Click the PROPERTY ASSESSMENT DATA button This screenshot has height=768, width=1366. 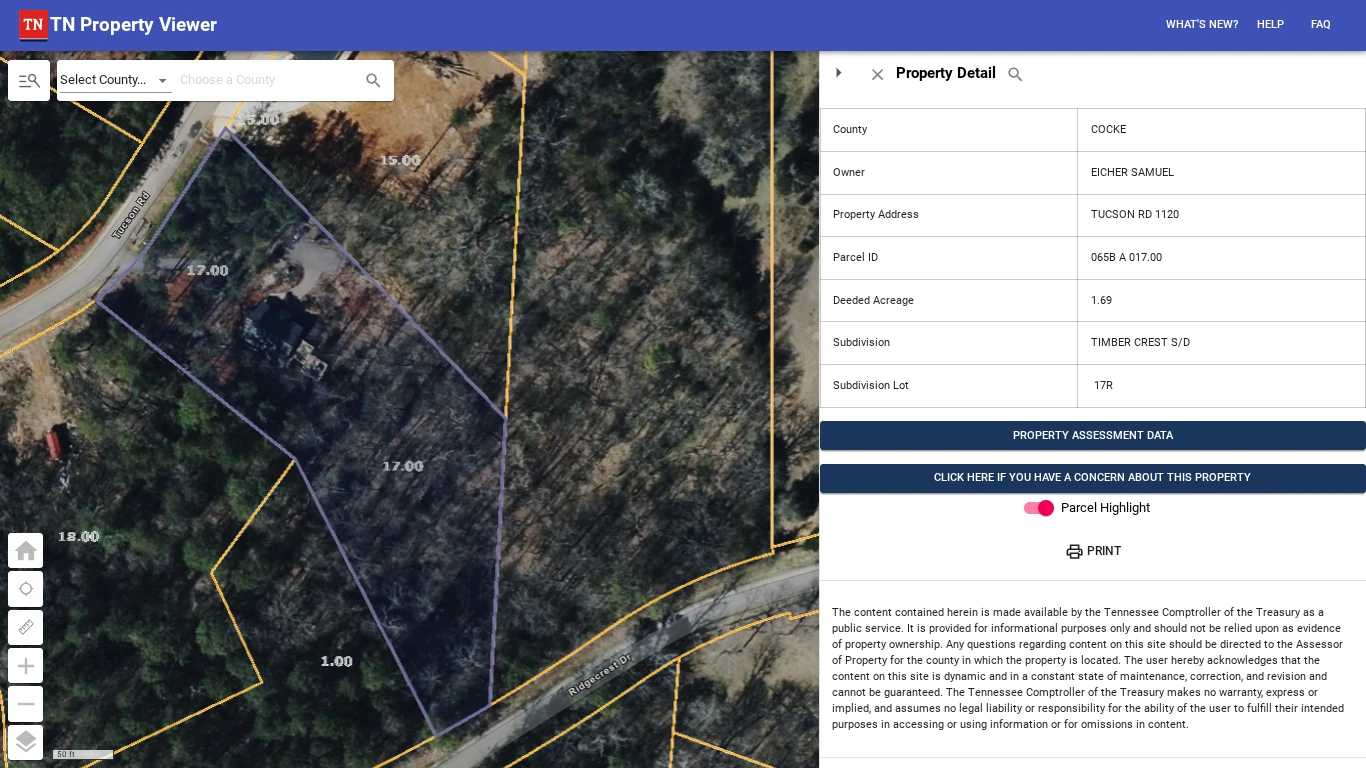pos(1092,435)
